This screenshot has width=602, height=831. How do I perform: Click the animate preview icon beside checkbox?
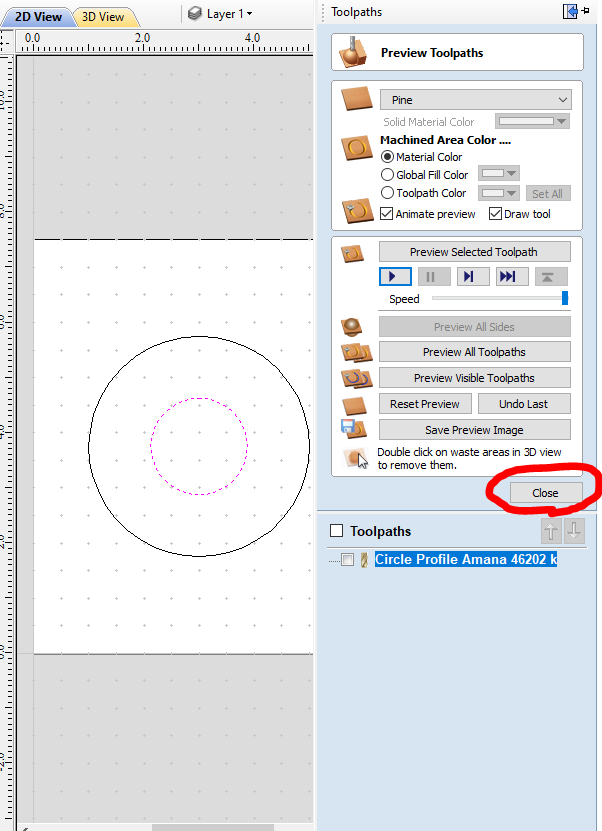tap(357, 211)
